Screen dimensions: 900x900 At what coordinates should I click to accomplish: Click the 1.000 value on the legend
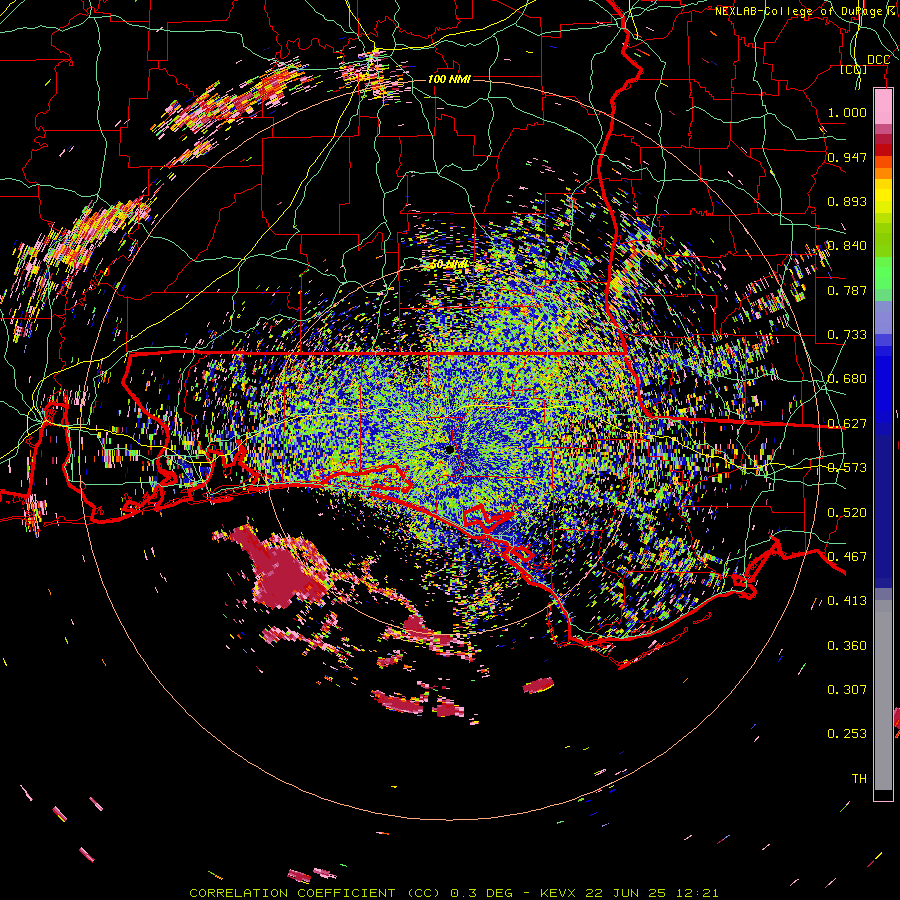(x=847, y=112)
